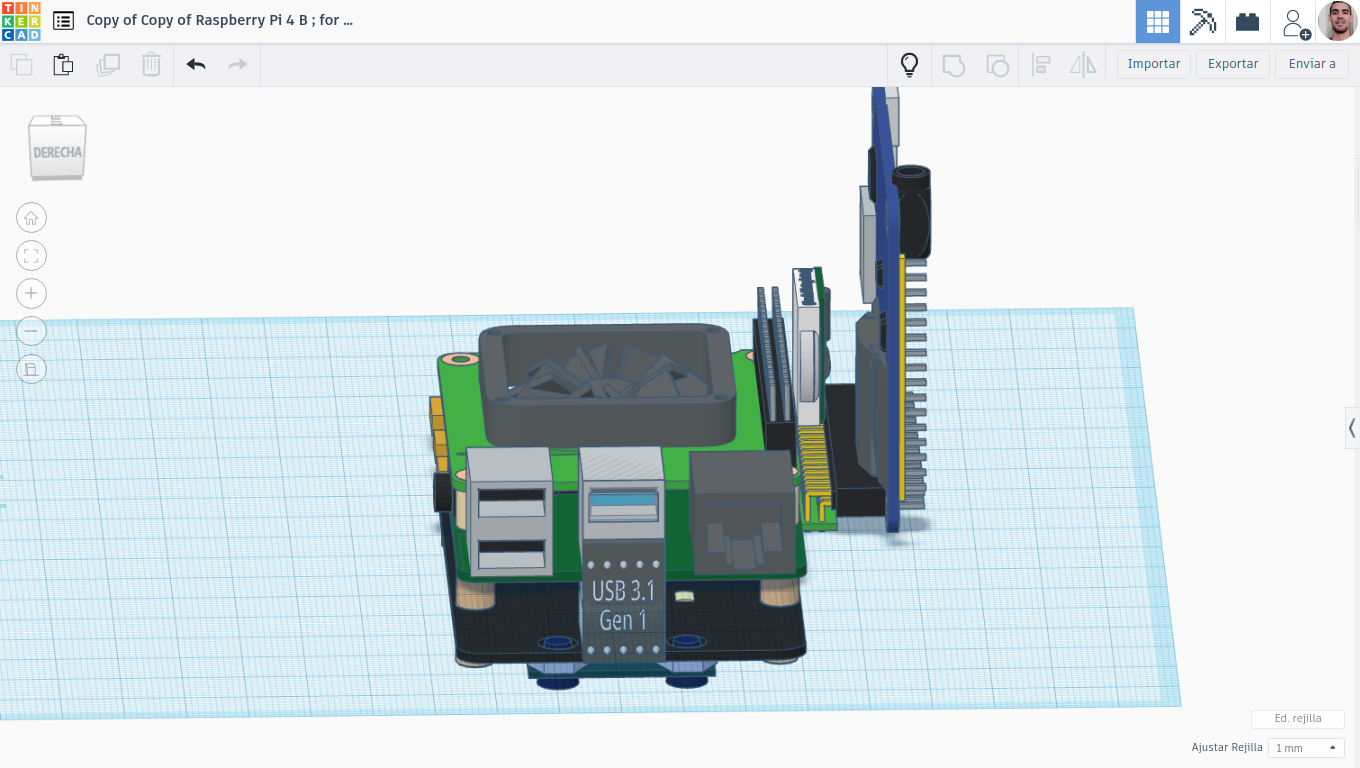
Task: Expand the collapsed shapes side panel
Action: (1352, 428)
